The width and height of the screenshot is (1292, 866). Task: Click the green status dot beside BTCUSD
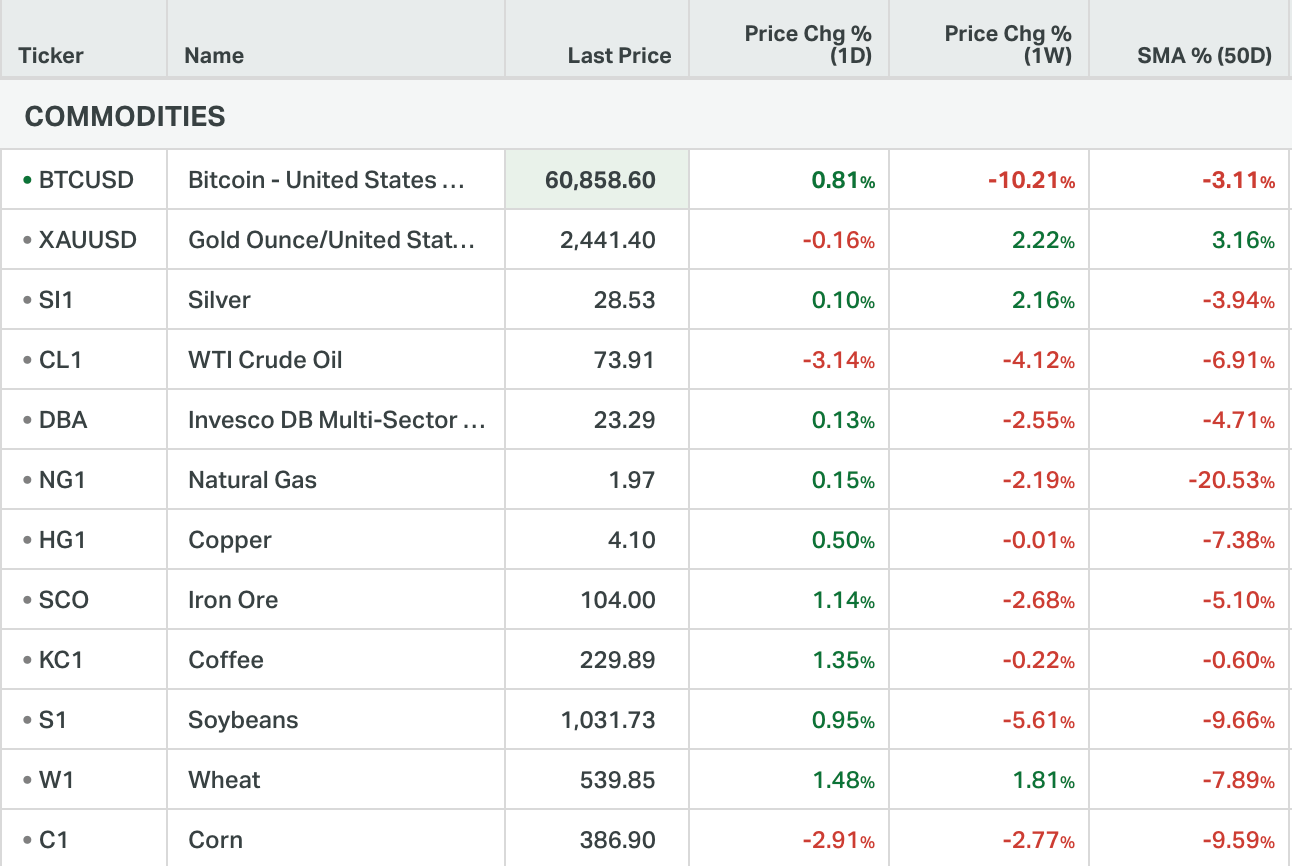coord(28,181)
